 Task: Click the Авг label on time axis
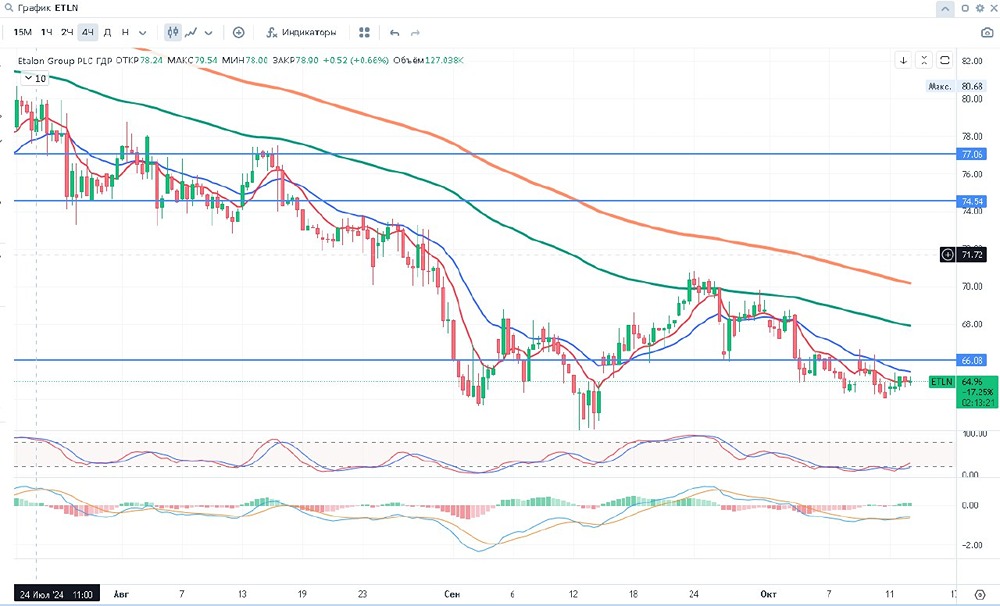(x=121, y=595)
